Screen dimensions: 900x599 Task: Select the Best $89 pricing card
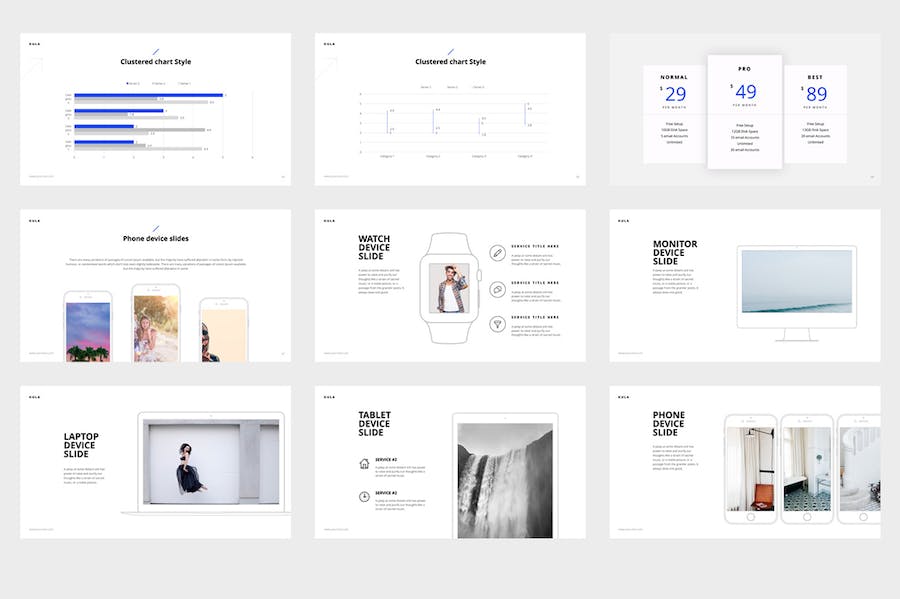point(815,114)
